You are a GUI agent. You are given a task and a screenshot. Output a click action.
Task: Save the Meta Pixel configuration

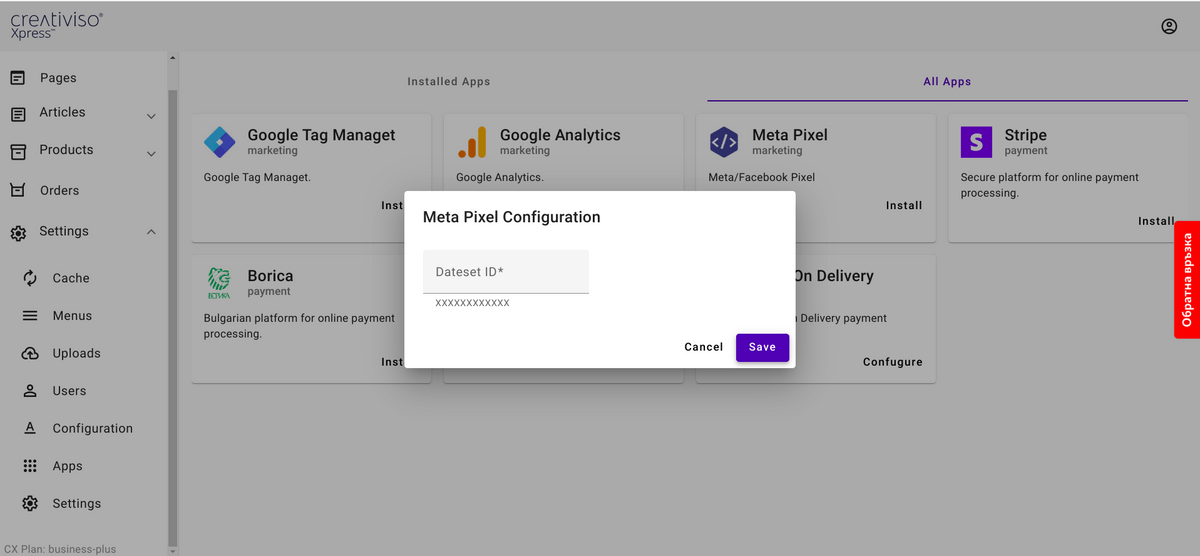click(762, 347)
